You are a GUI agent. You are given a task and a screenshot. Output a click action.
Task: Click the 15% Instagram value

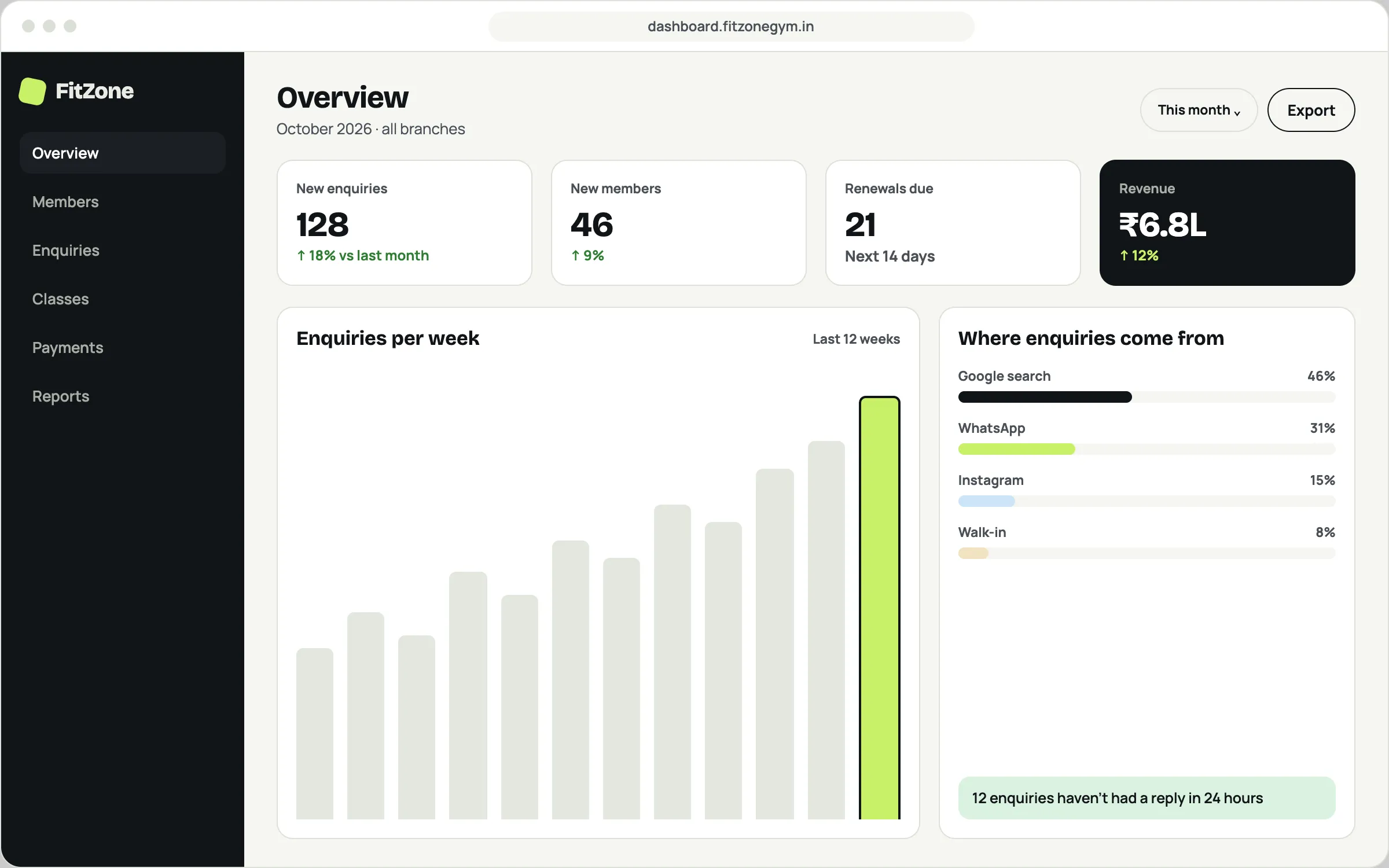(1322, 480)
